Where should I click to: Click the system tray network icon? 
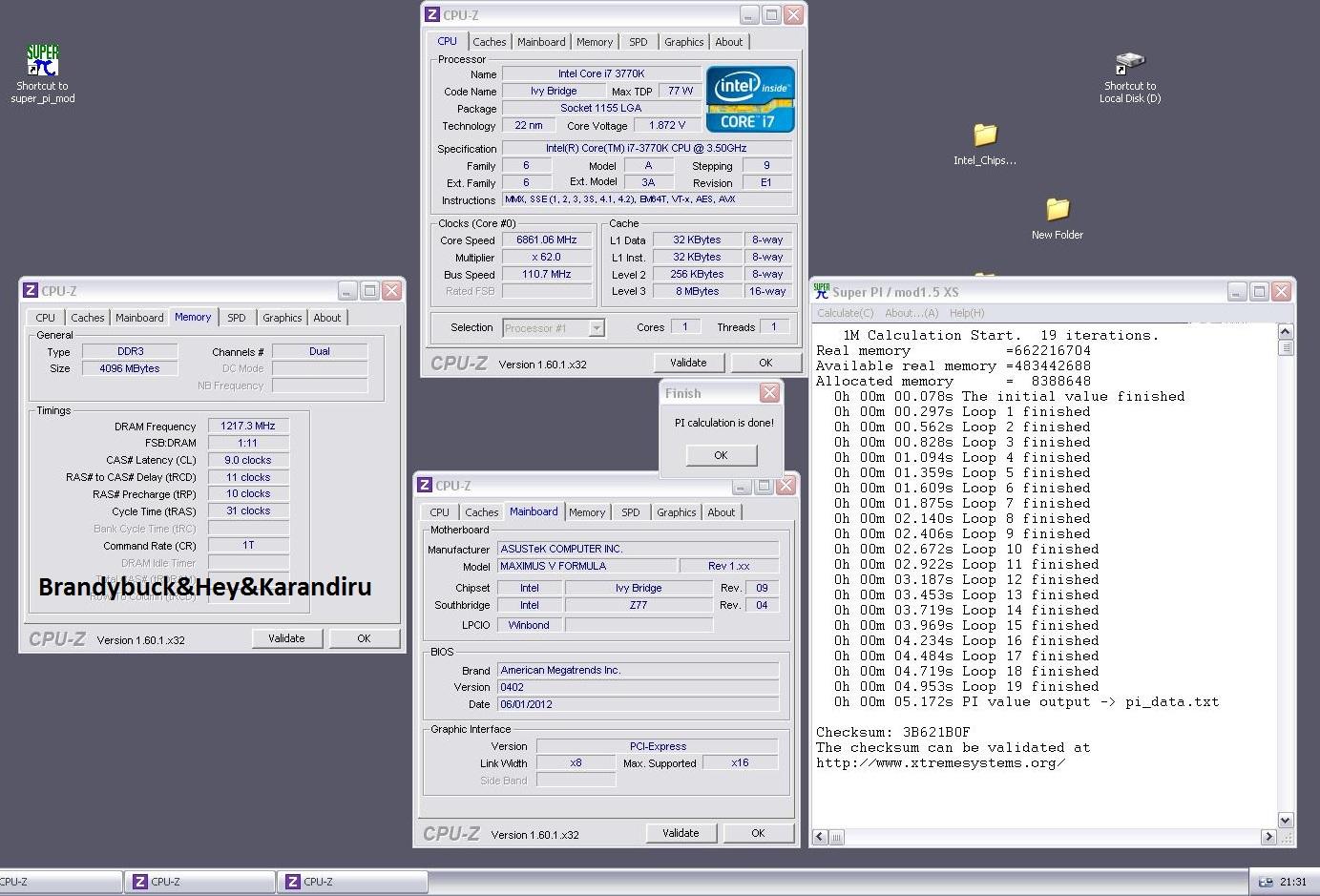1266,882
